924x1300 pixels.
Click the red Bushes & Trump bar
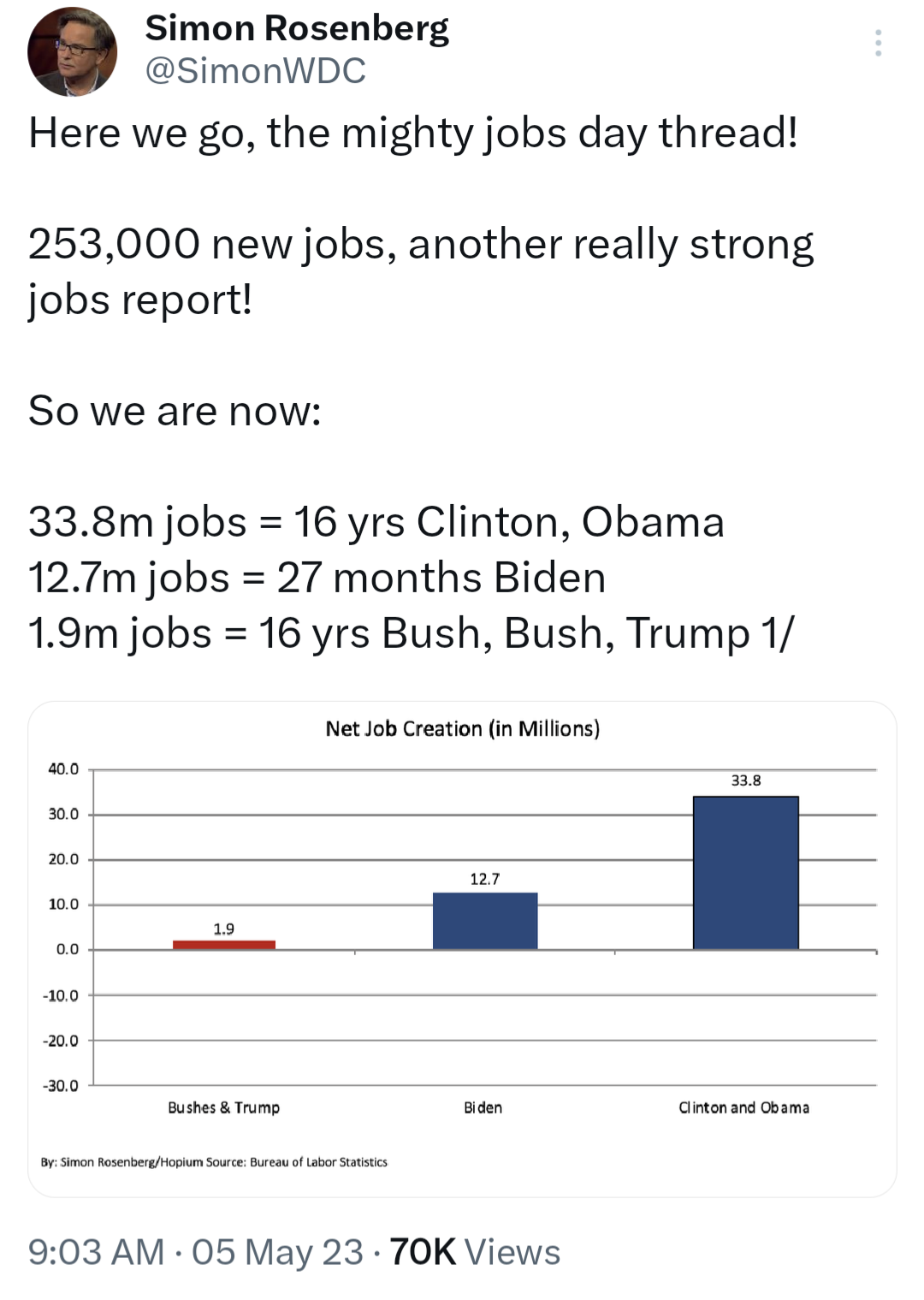[224, 945]
